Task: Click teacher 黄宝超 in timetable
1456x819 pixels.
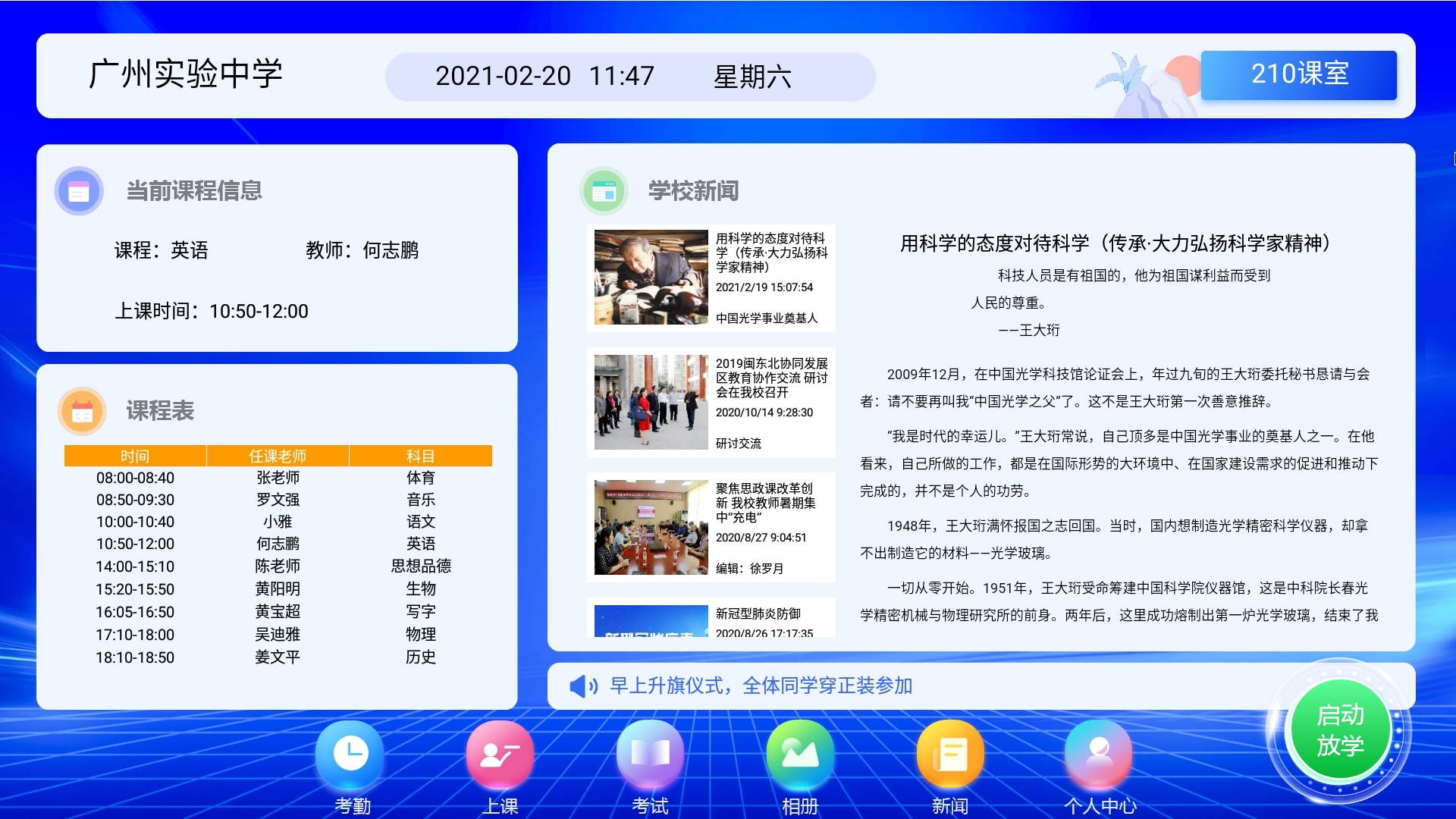Action: 278,612
